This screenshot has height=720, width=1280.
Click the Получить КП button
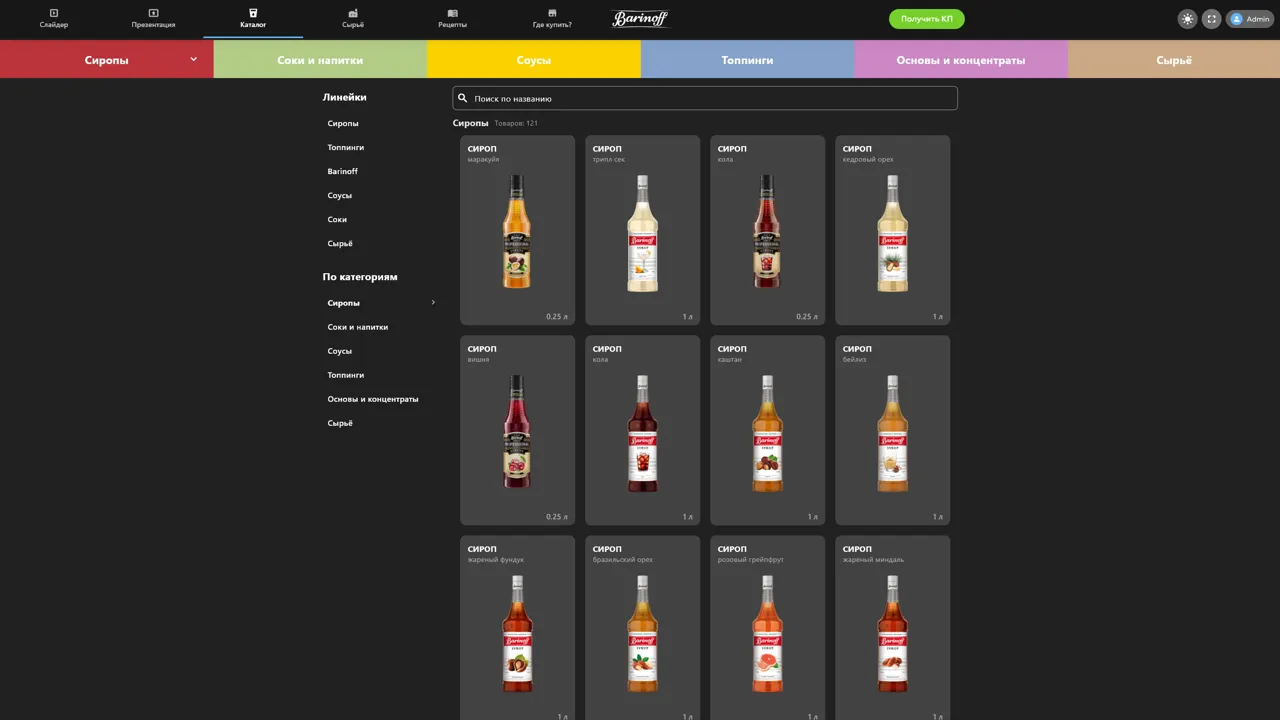[x=927, y=19]
